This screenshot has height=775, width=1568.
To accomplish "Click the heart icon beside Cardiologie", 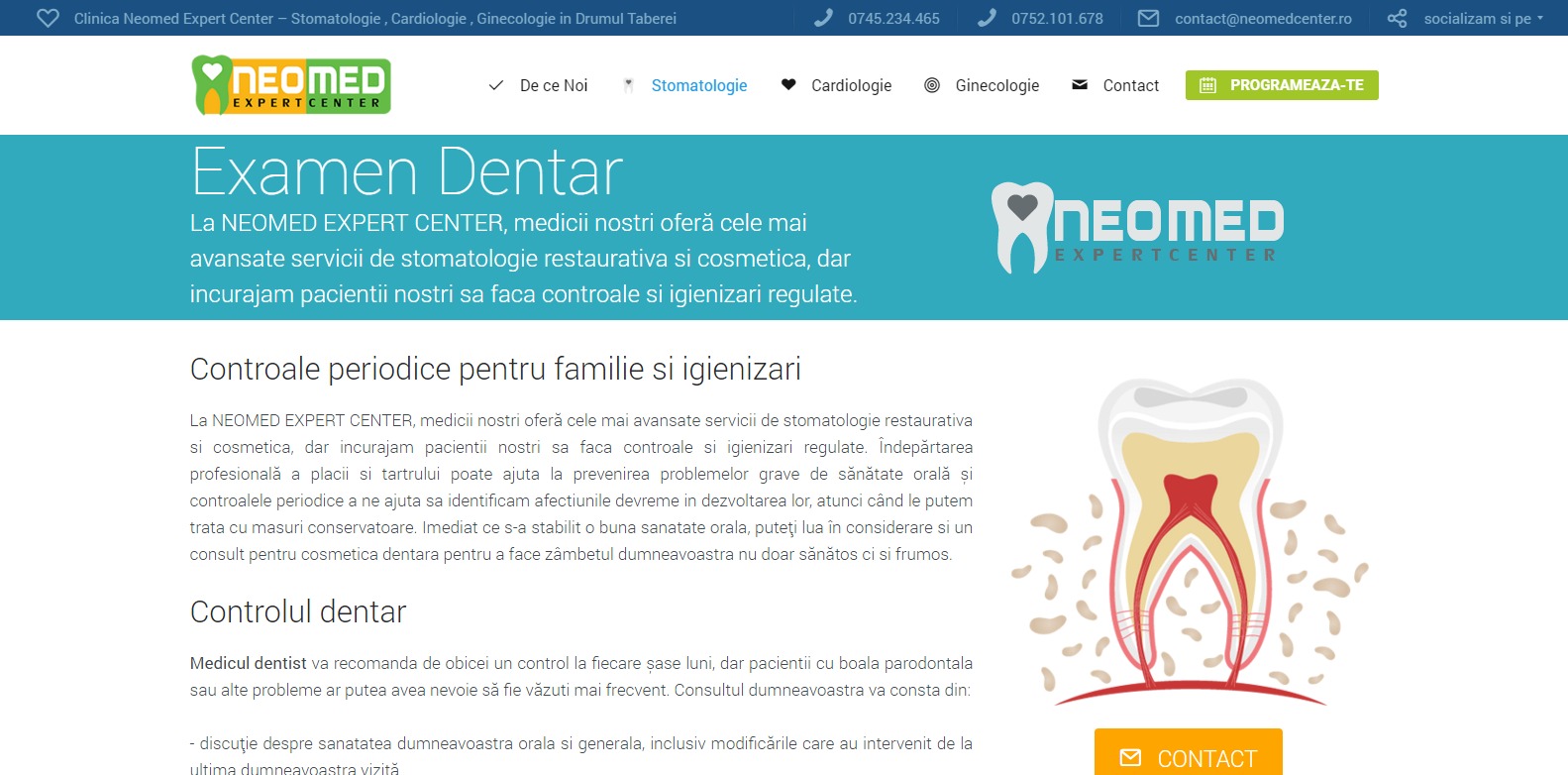I will point(788,85).
